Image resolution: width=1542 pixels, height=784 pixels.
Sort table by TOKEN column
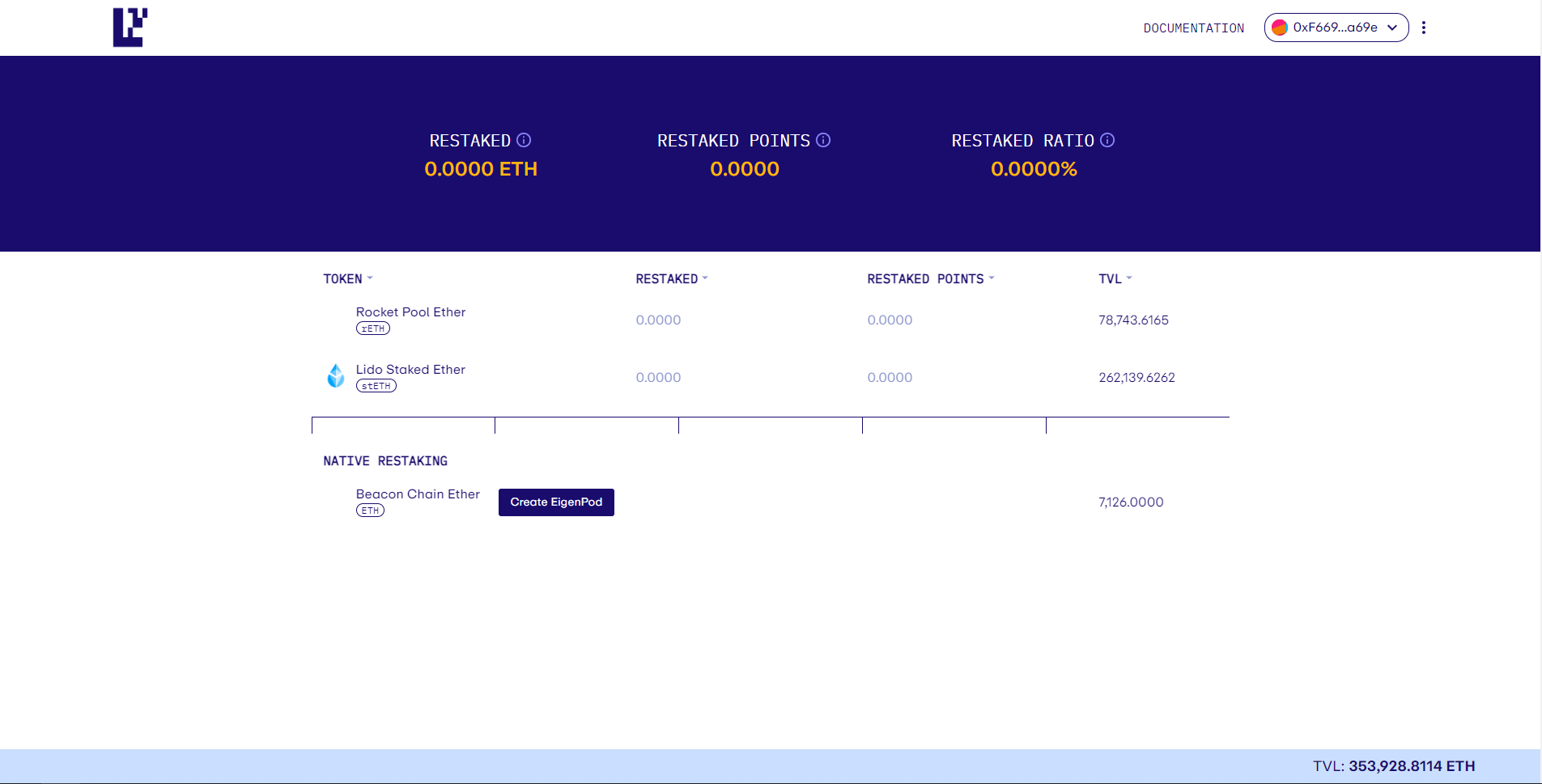point(348,278)
